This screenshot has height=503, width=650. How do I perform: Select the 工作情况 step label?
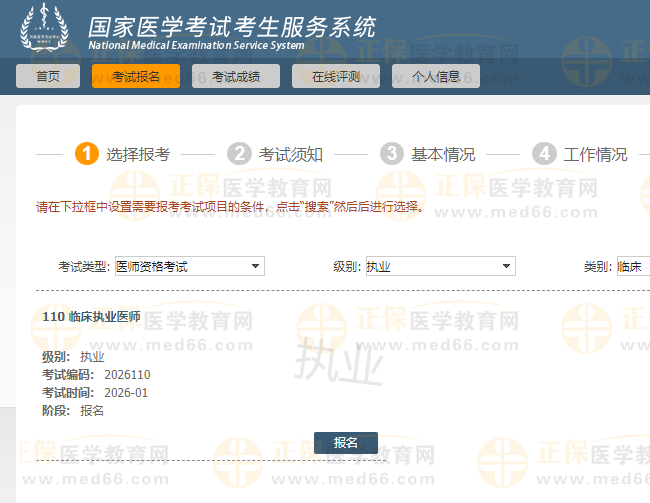pyautogui.click(x=595, y=155)
